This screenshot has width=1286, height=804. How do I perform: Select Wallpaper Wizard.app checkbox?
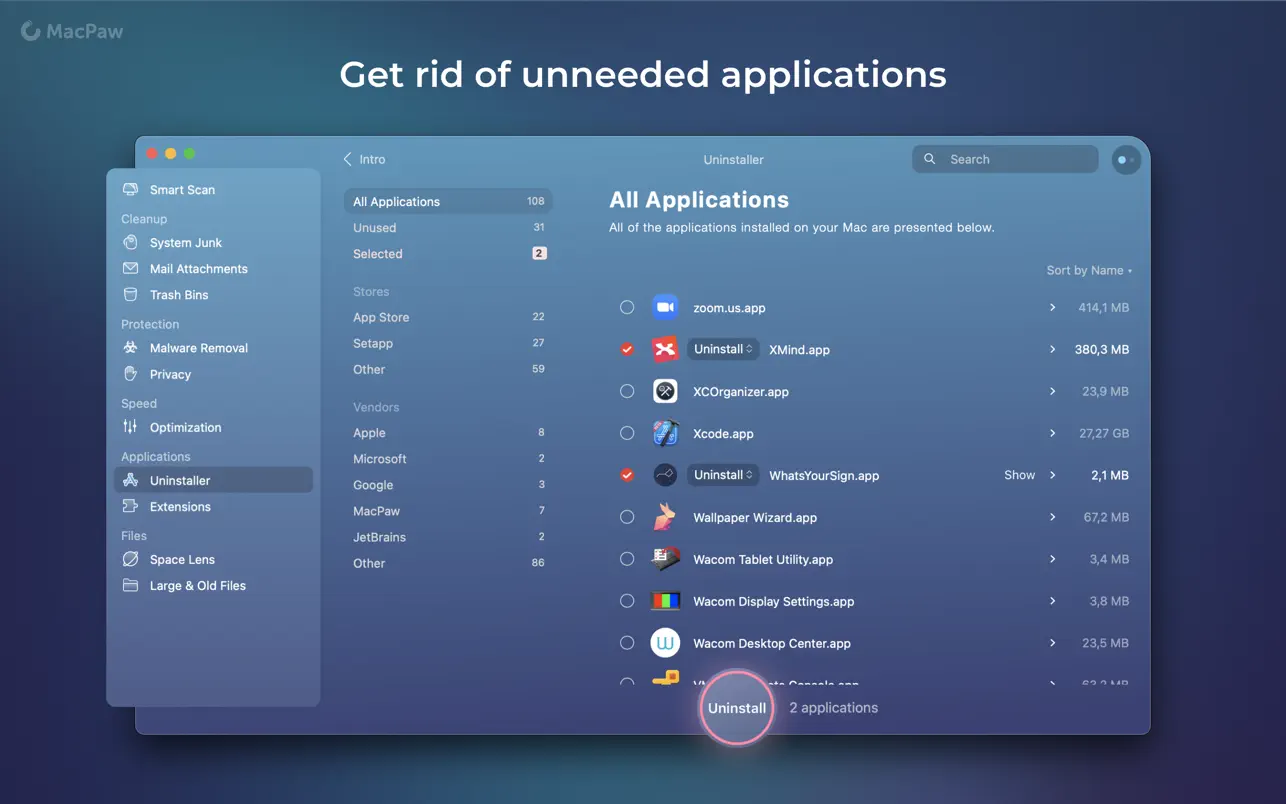click(x=627, y=517)
